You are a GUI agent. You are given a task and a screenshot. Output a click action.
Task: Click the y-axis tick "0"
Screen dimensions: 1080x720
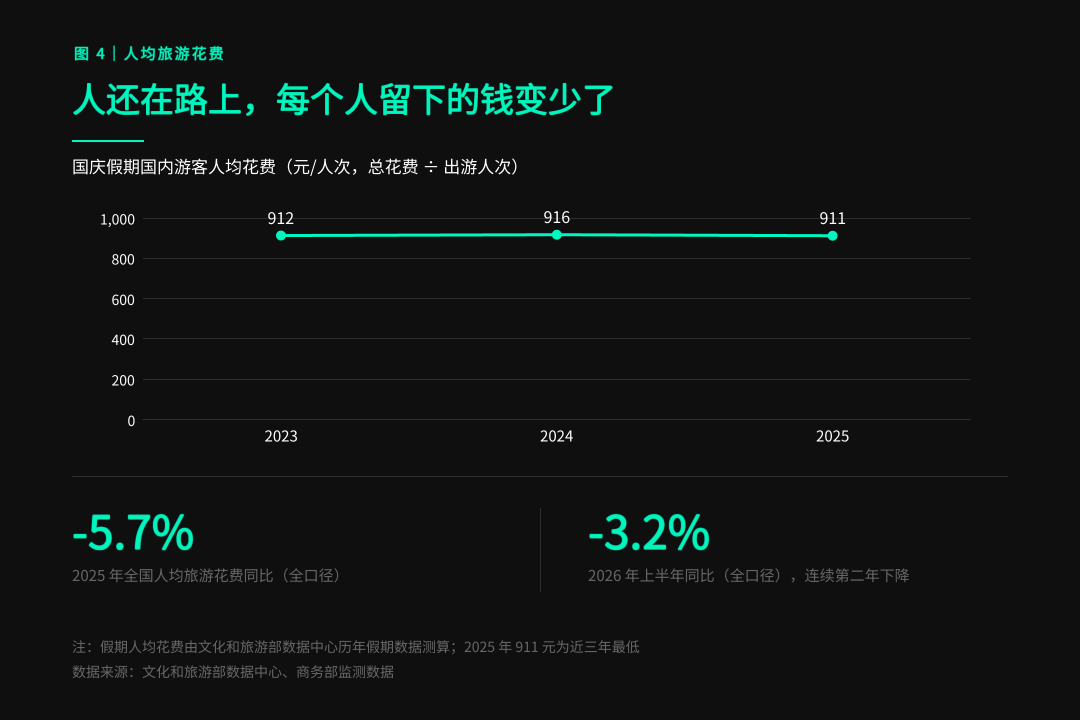coord(132,421)
